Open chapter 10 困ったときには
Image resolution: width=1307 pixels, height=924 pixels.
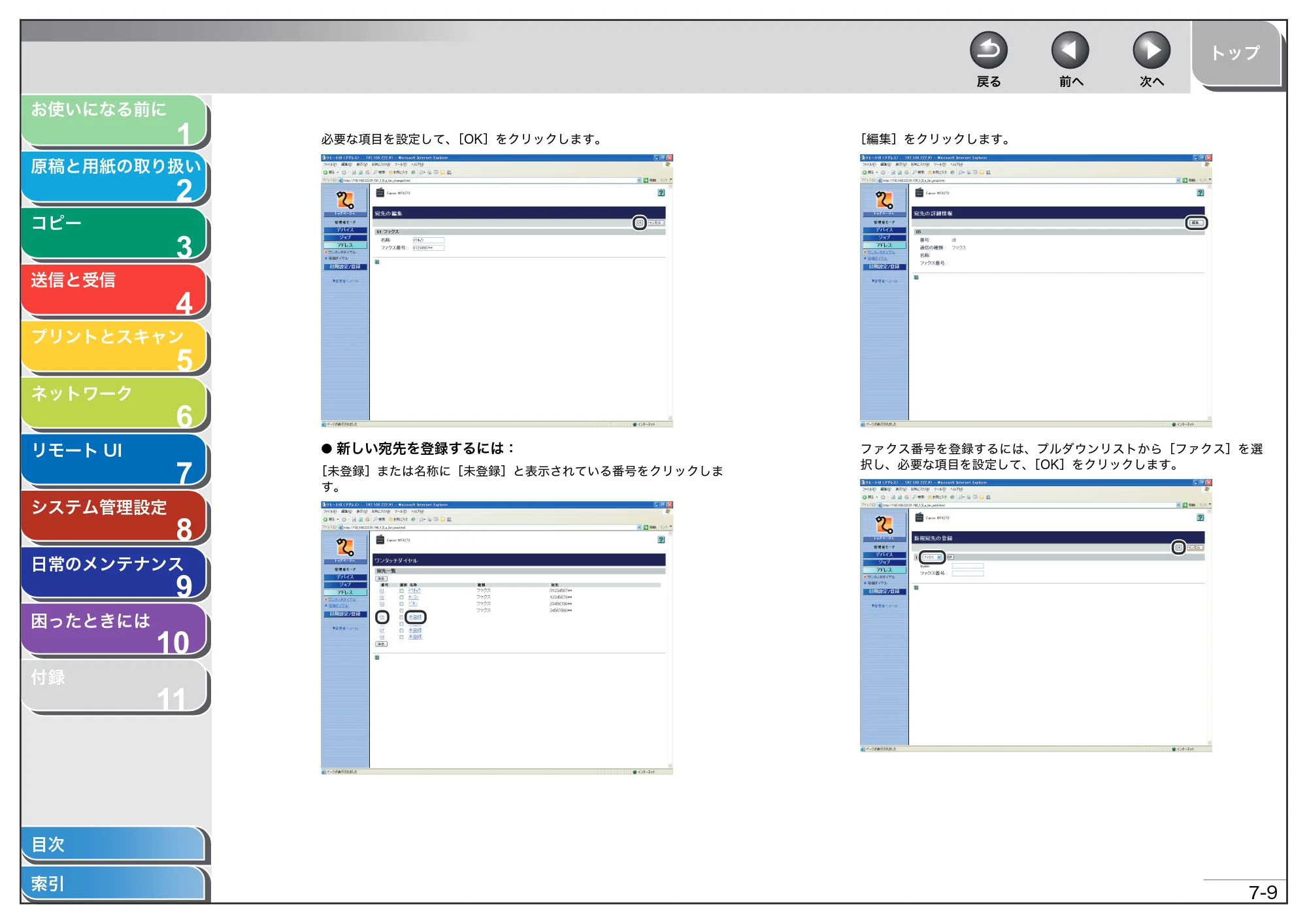click(x=114, y=631)
